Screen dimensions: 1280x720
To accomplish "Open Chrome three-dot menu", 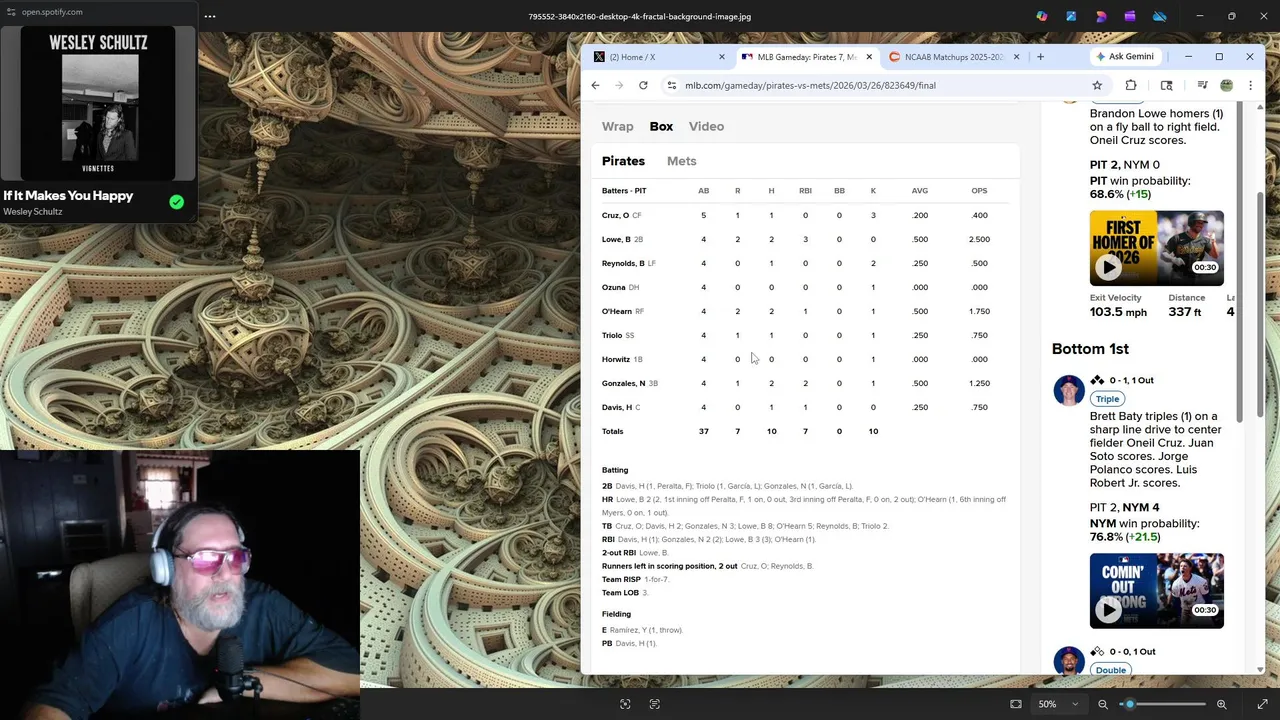I will click(1250, 85).
